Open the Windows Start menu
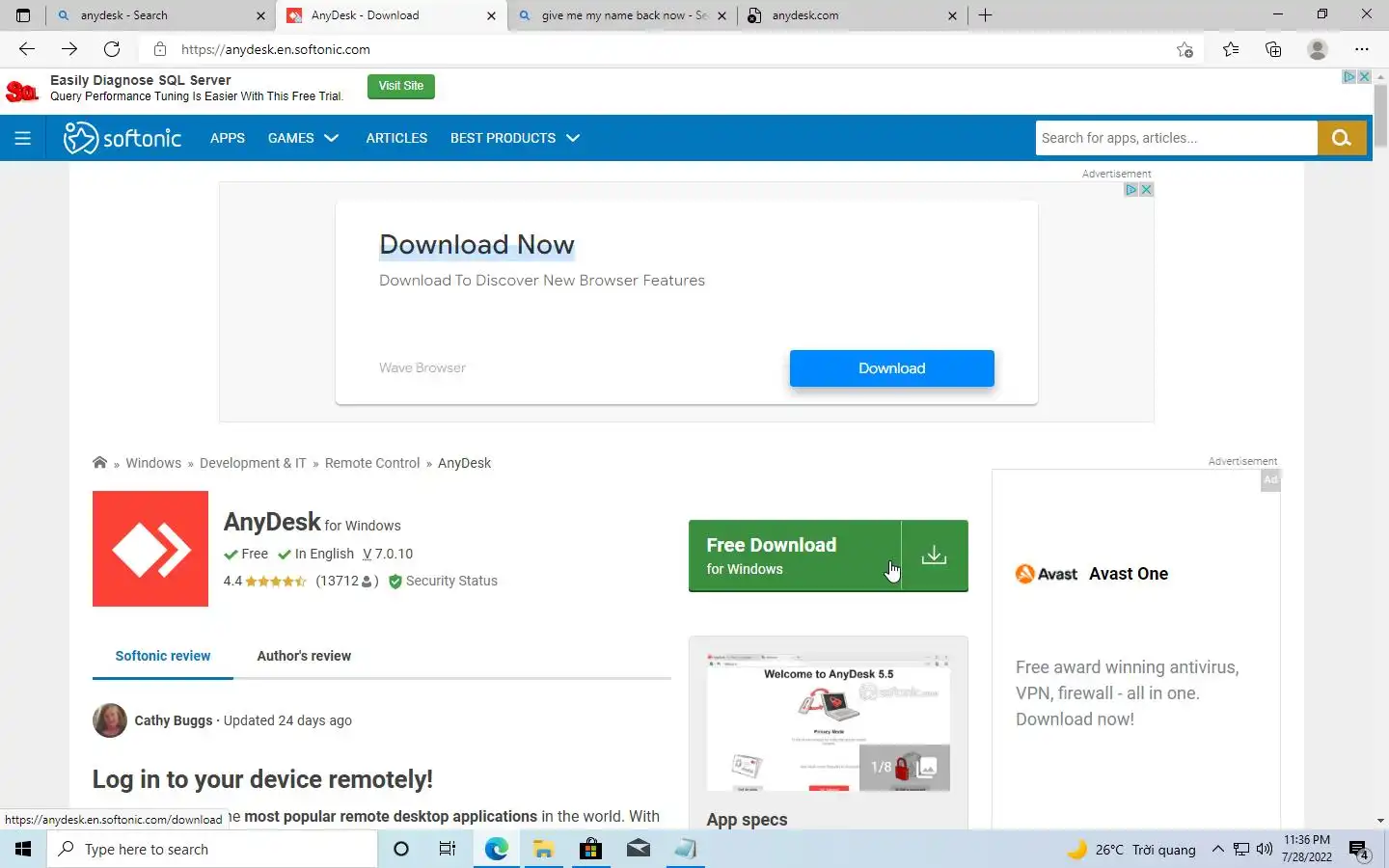Screen dimensions: 1389x868 point(23,849)
